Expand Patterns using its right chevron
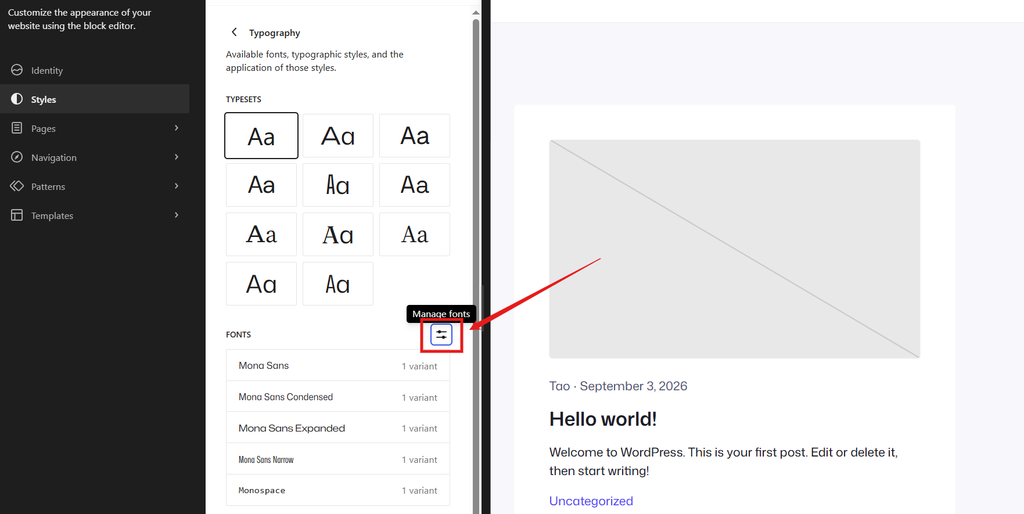 point(176,186)
